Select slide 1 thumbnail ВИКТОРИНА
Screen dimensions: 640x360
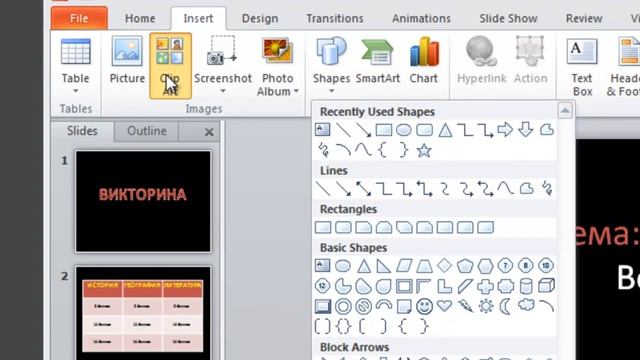click(x=143, y=201)
